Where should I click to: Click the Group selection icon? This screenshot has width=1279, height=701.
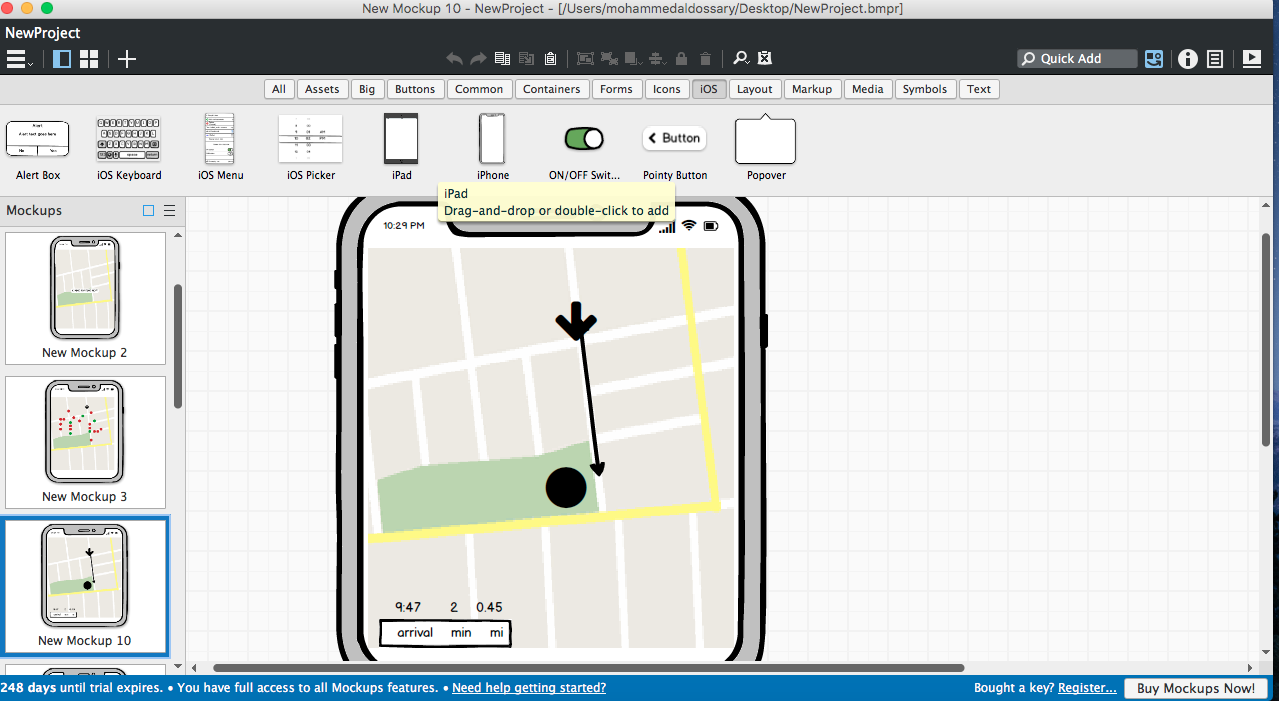click(x=585, y=59)
